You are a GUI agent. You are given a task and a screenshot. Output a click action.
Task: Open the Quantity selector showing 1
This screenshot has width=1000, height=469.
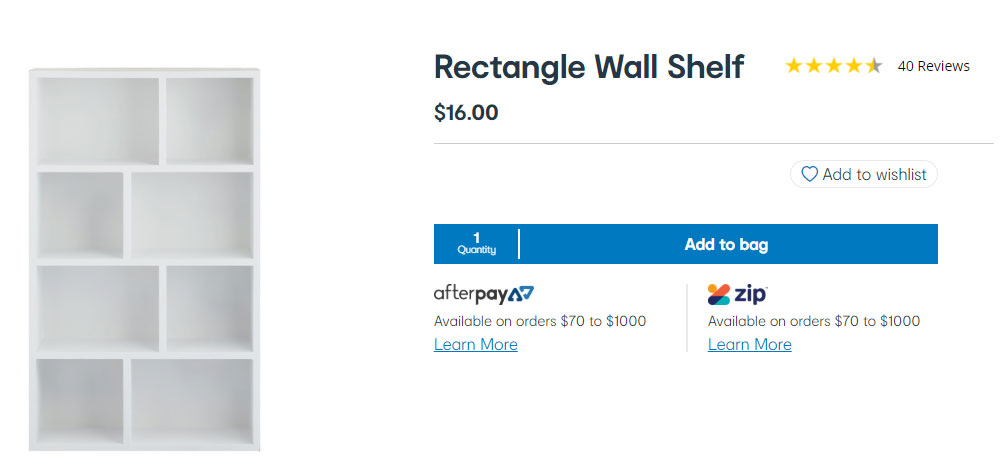[476, 244]
